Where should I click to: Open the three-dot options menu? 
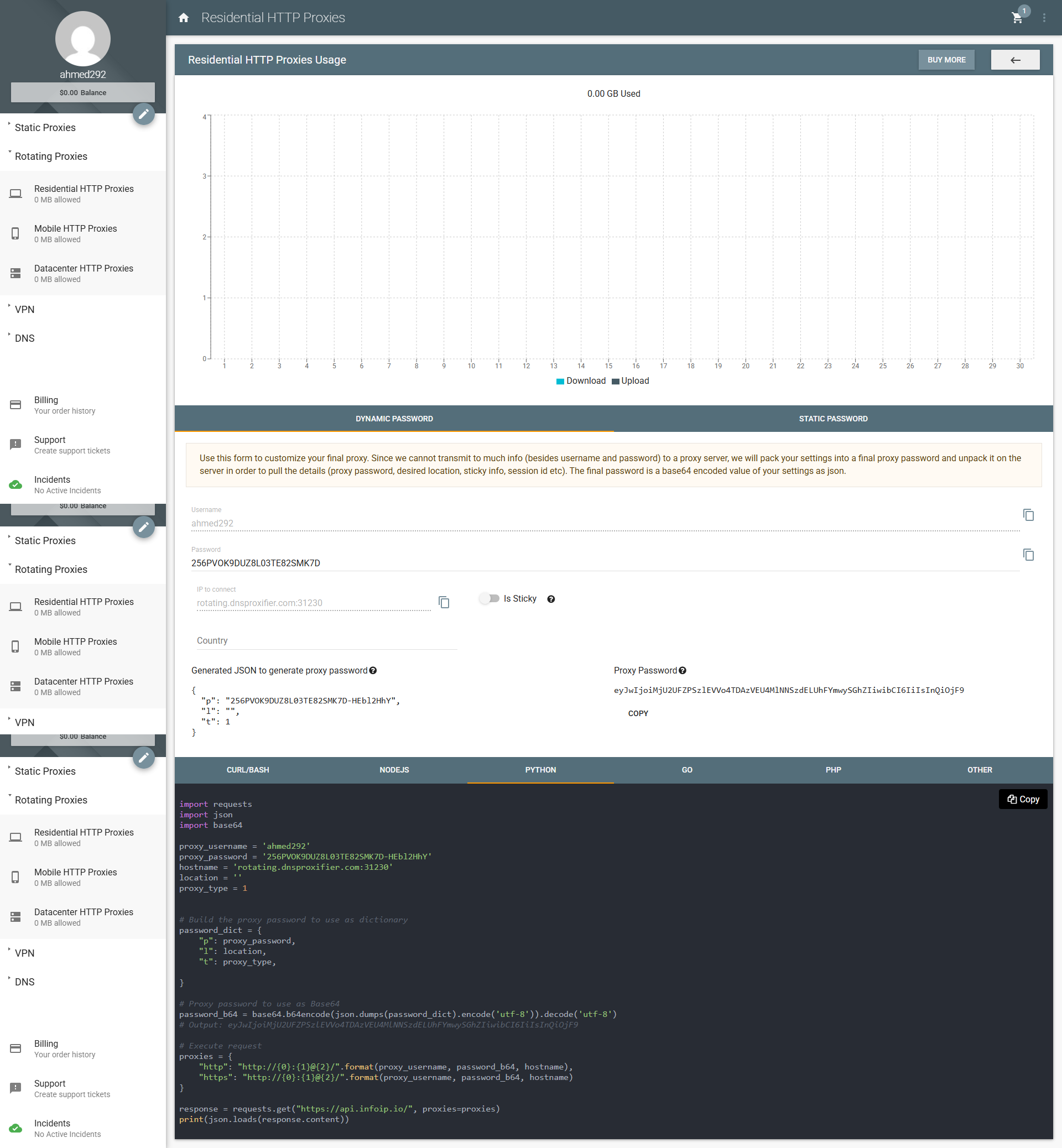pyautogui.click(x=1044, y=18)
